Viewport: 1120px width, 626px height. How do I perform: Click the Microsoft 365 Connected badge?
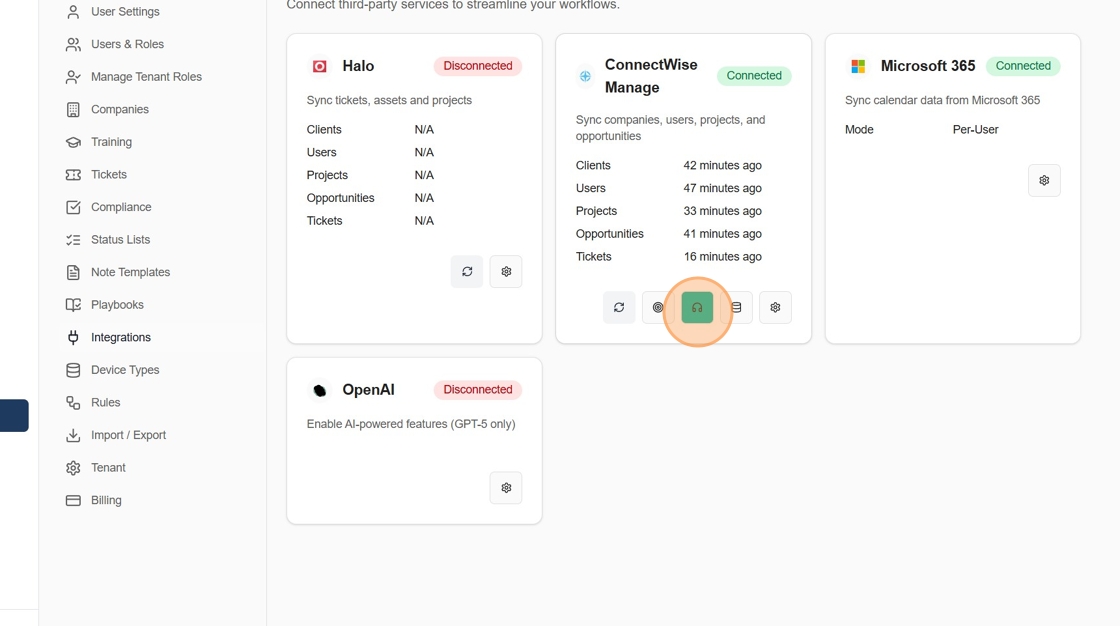[x=1023, y=66]
